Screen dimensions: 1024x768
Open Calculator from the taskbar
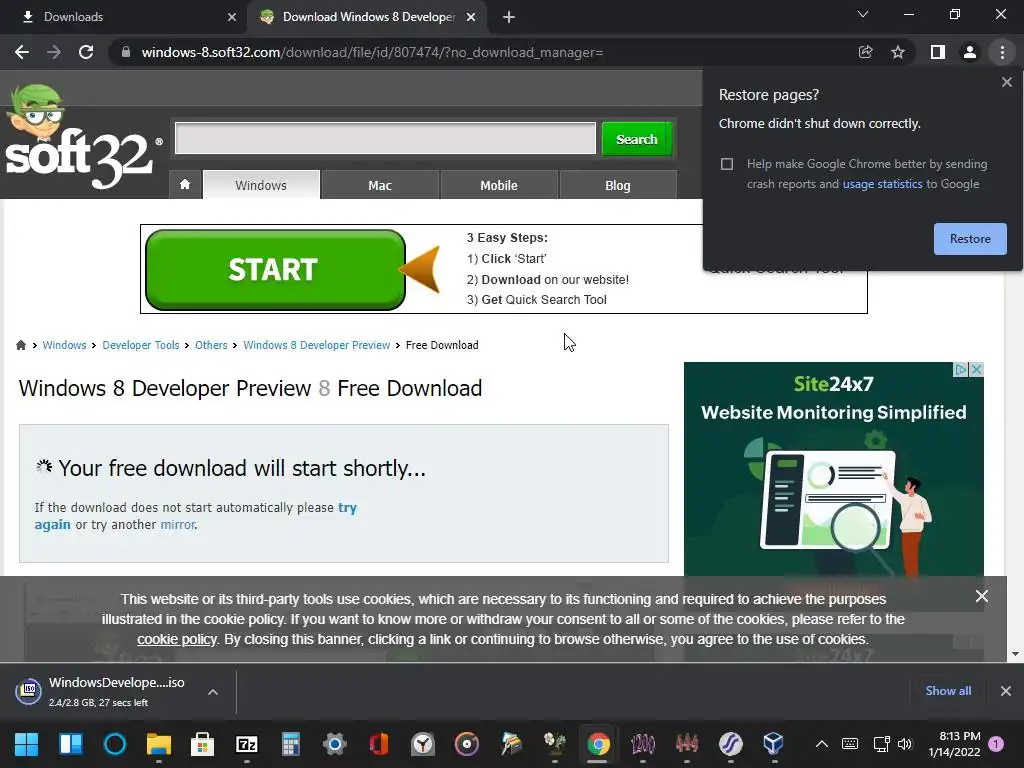tap(291, 744)
